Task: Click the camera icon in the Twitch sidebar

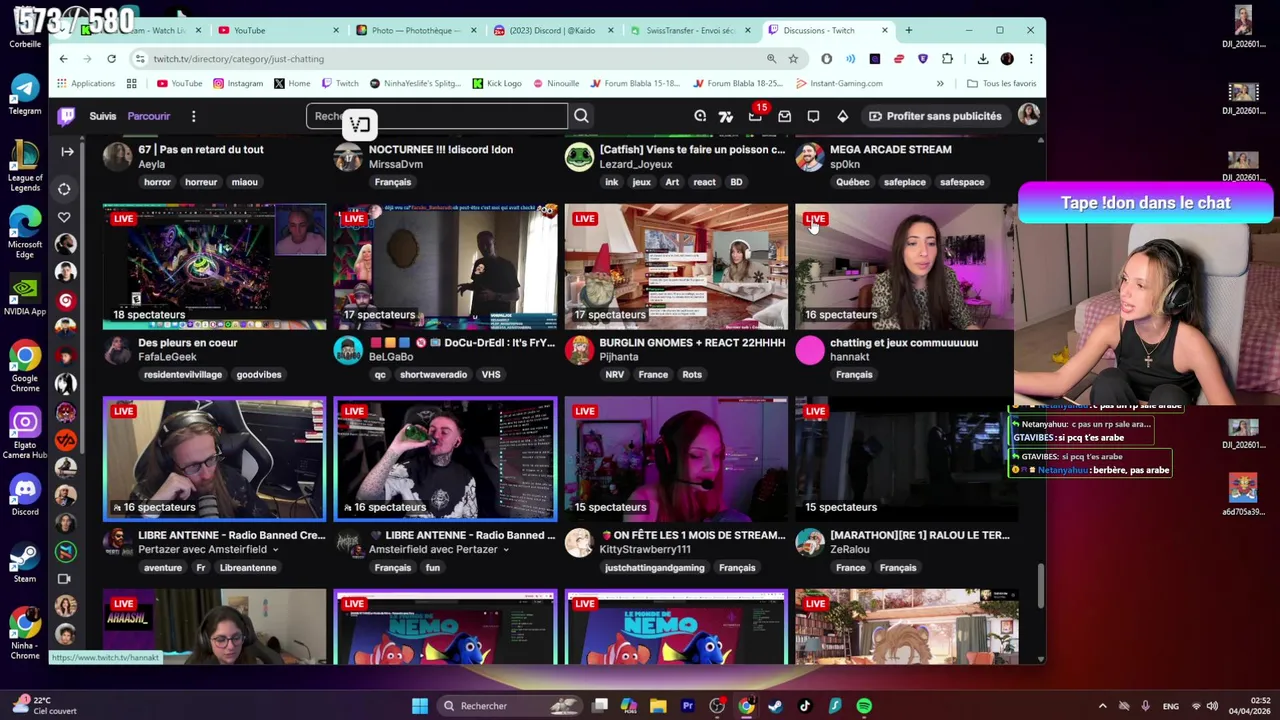Action: point(65,578)
